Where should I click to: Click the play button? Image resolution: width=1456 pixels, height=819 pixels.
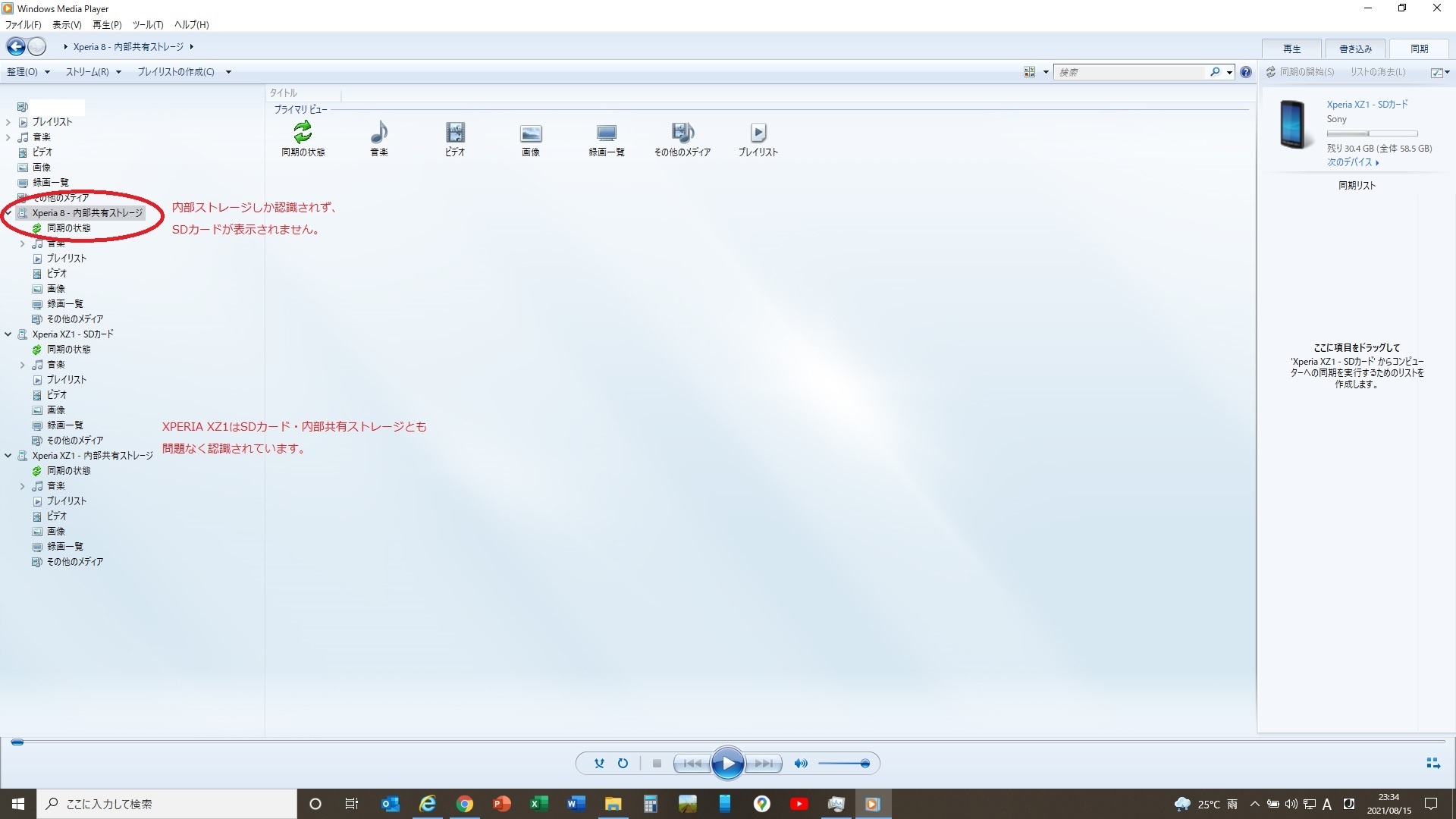coord(727,764)
